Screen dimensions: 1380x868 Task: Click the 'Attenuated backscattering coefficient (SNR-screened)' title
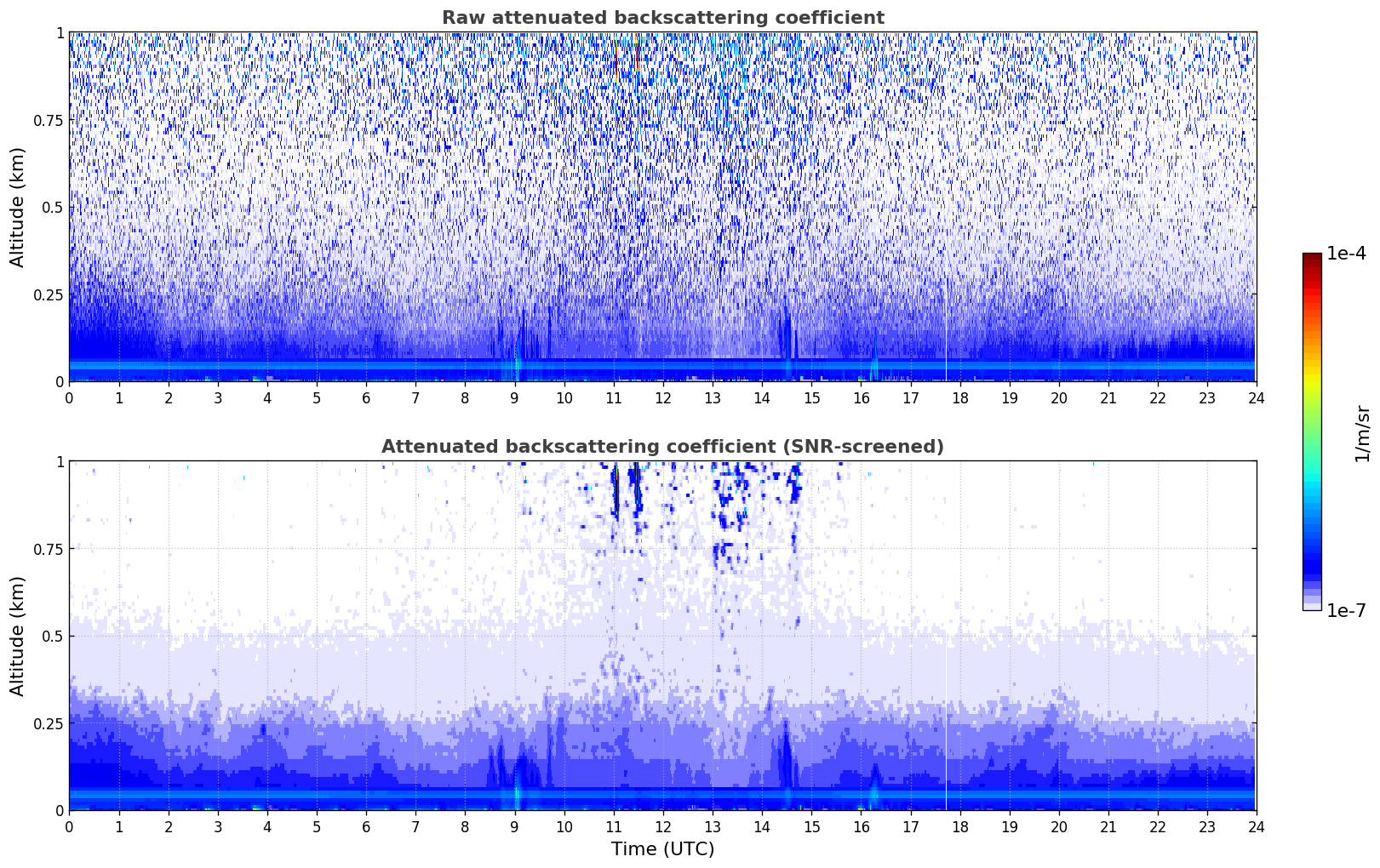[662, 447]
